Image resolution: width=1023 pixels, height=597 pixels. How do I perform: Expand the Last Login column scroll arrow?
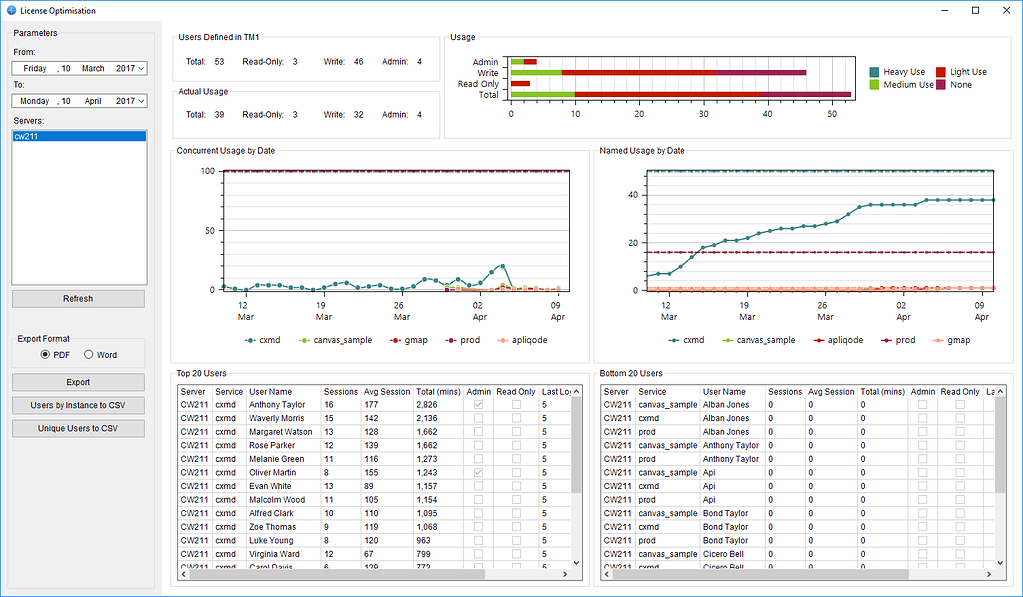tap(577, 391)
